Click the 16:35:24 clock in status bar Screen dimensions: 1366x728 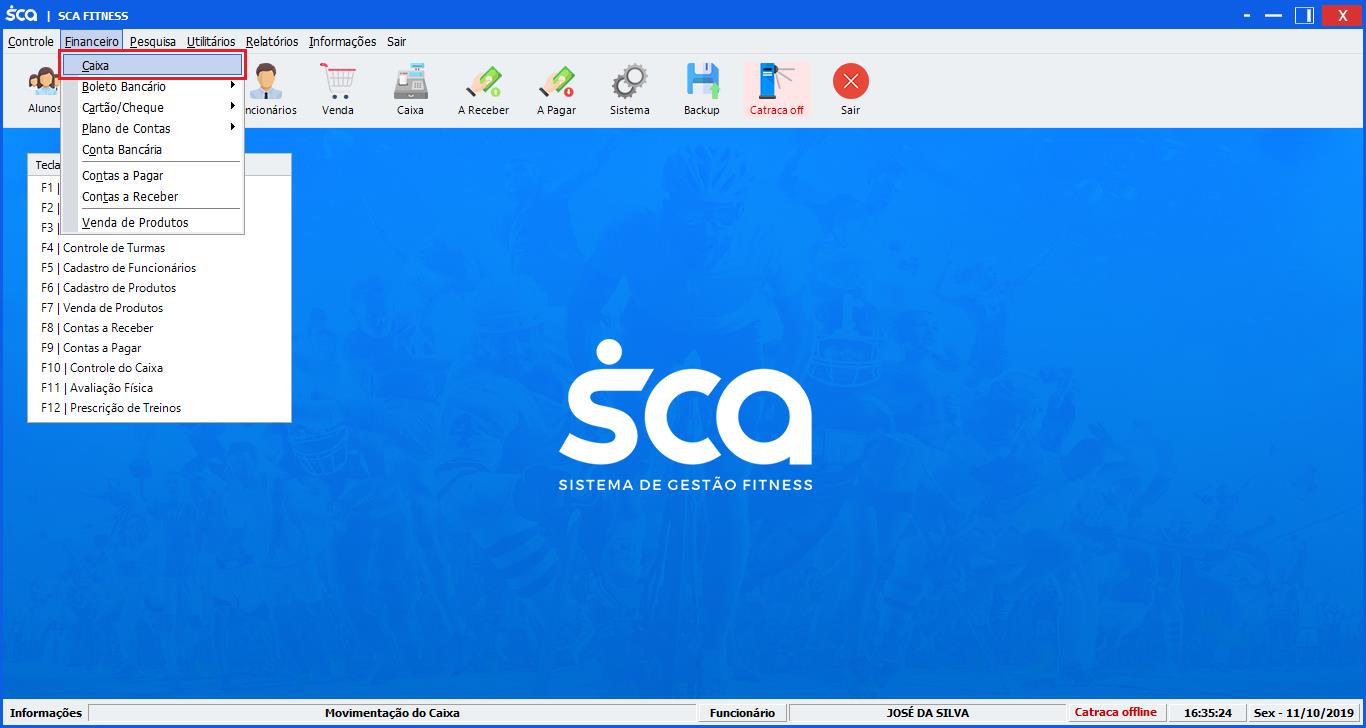[x=1208, y=713]
